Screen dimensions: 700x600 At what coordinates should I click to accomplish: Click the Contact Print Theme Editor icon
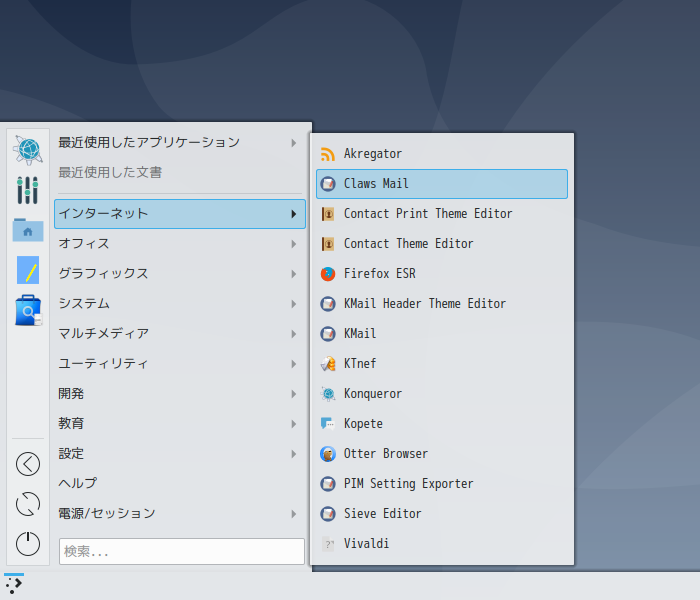coord(328,214)
